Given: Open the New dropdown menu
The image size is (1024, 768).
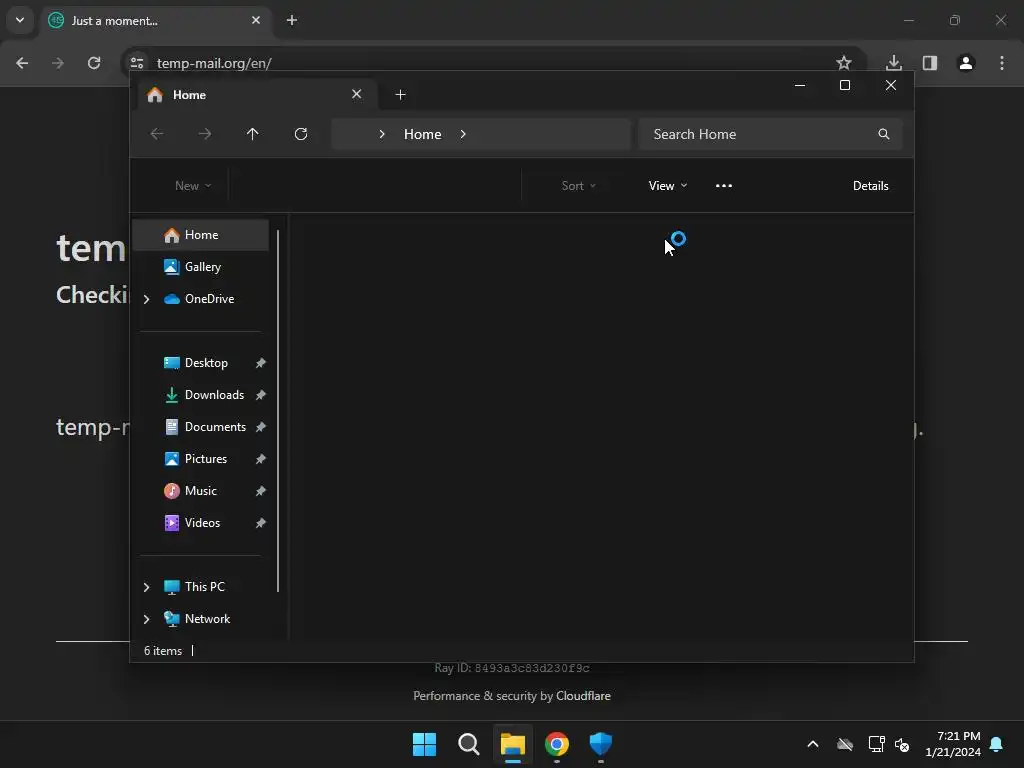Looking at the screenshot, I should coord(193,185).
